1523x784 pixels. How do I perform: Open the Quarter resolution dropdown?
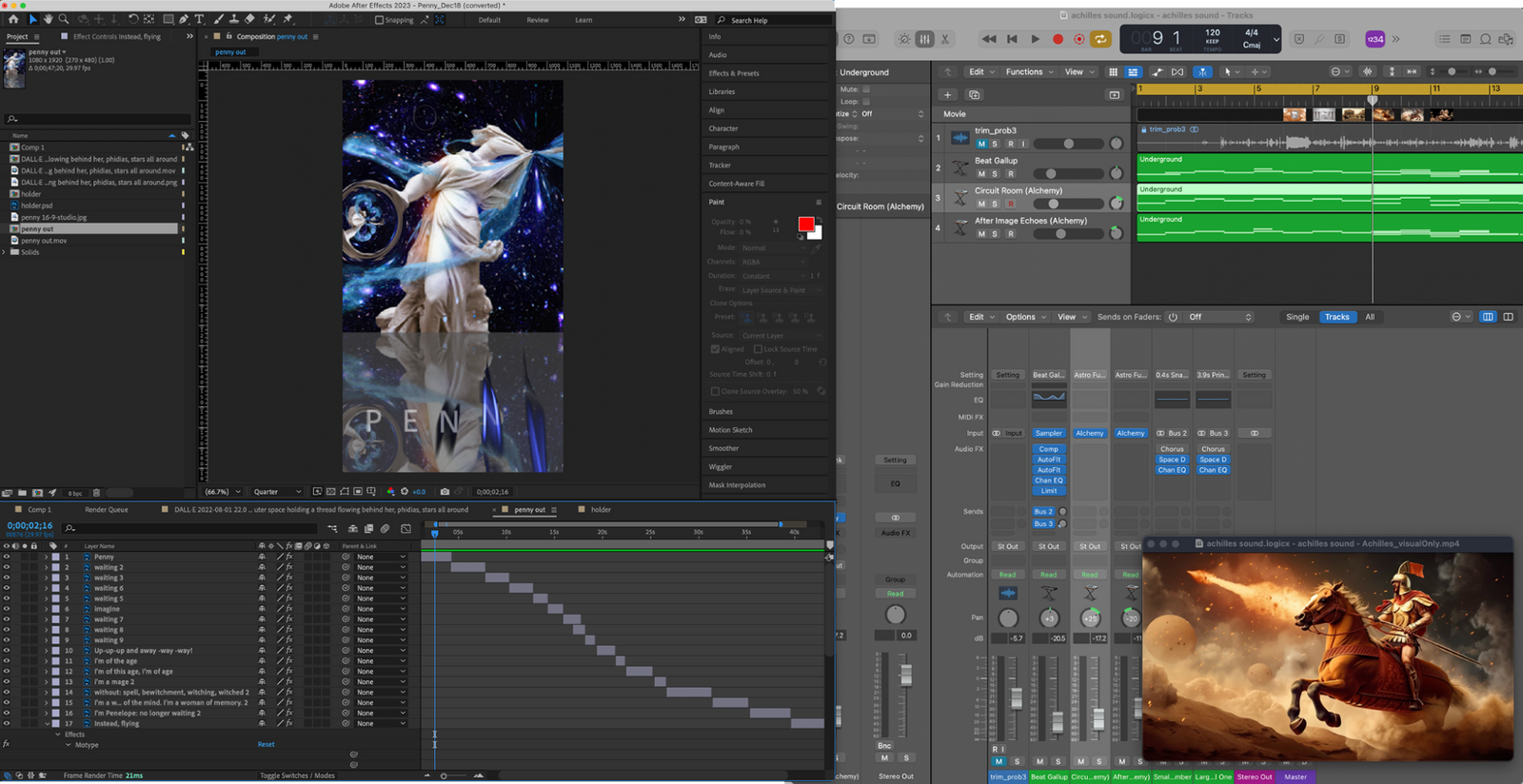277,492
